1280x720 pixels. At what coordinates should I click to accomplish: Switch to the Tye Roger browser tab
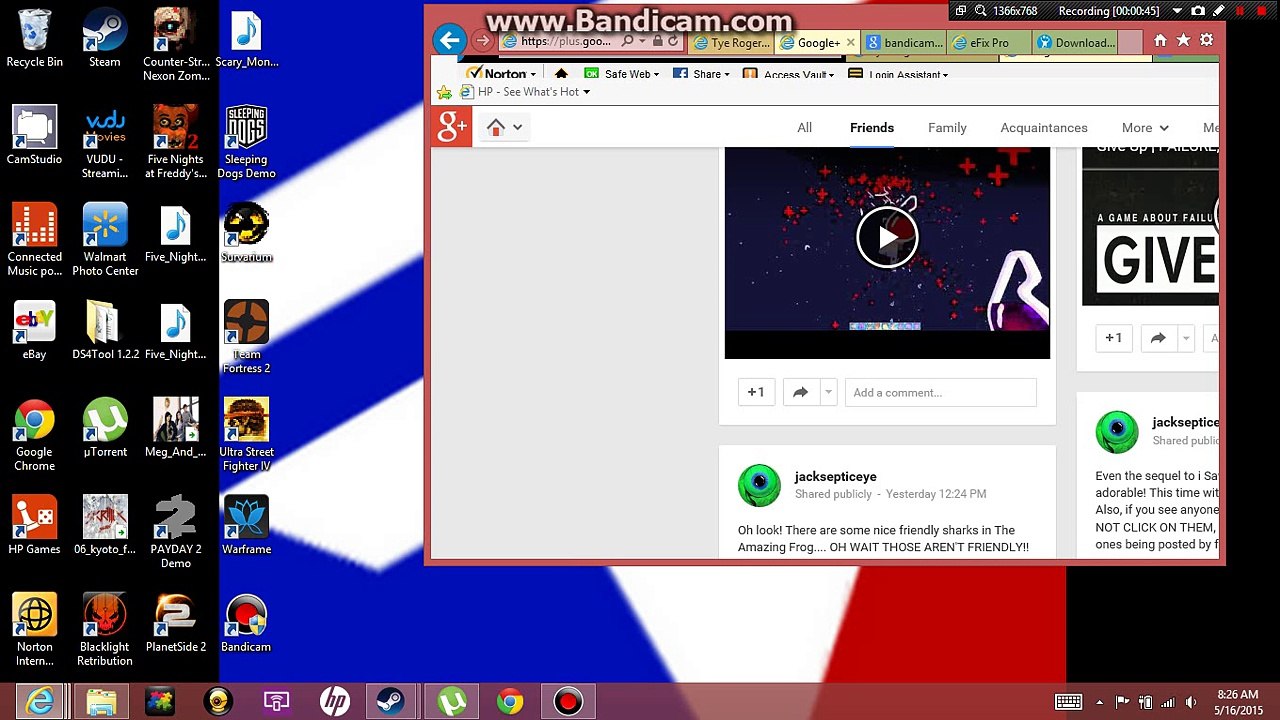pos(731,43)
